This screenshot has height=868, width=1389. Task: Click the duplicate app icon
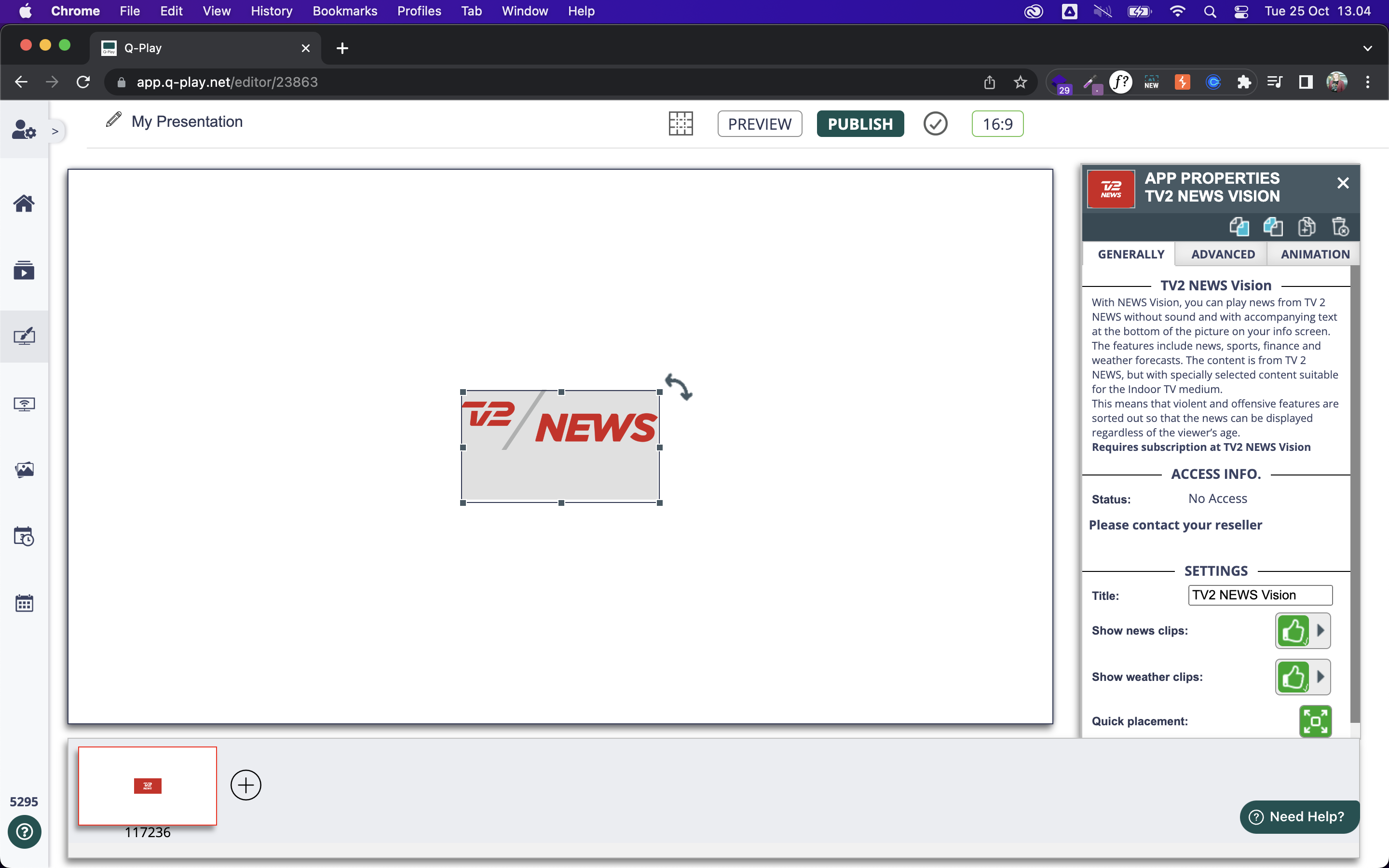point(1307,227)
